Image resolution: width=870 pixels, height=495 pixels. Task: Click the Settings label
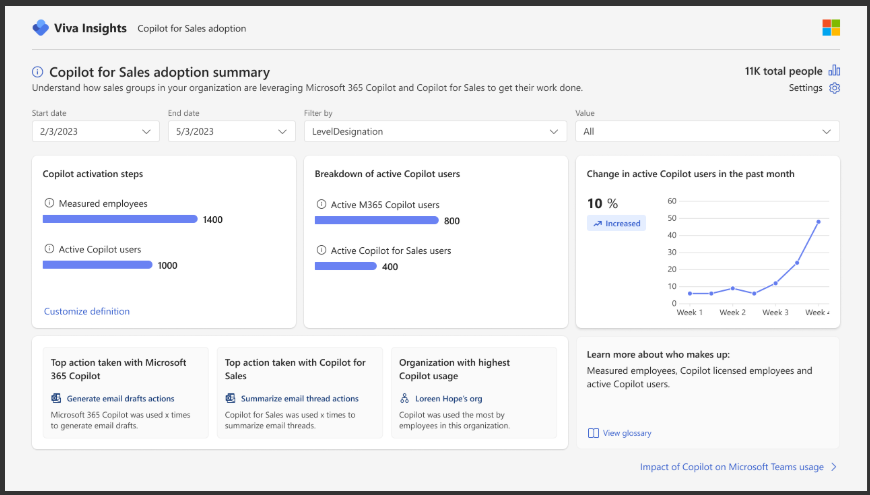point(806,88)
